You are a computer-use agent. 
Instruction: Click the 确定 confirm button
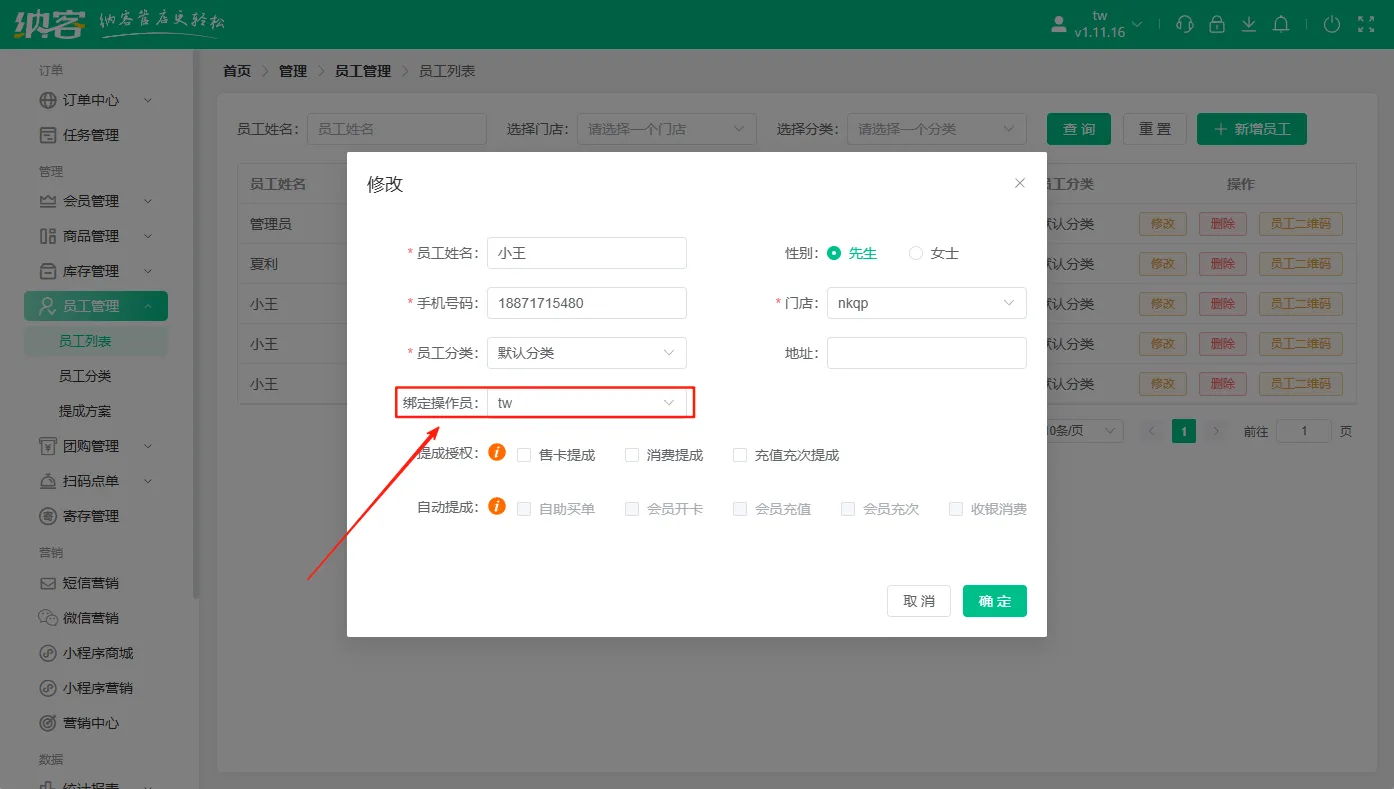[994, 601]
